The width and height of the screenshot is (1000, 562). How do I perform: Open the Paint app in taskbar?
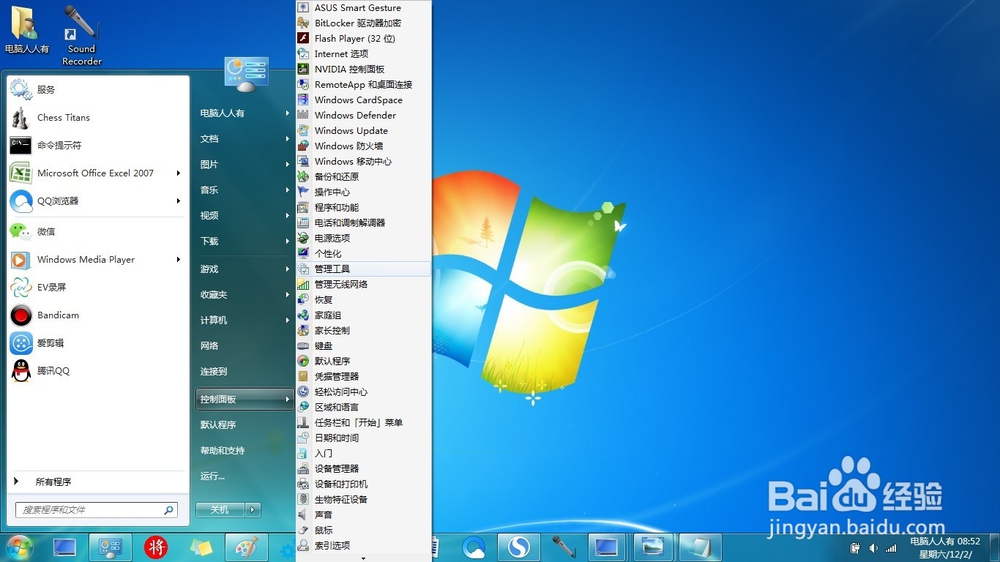coord(246,547)
